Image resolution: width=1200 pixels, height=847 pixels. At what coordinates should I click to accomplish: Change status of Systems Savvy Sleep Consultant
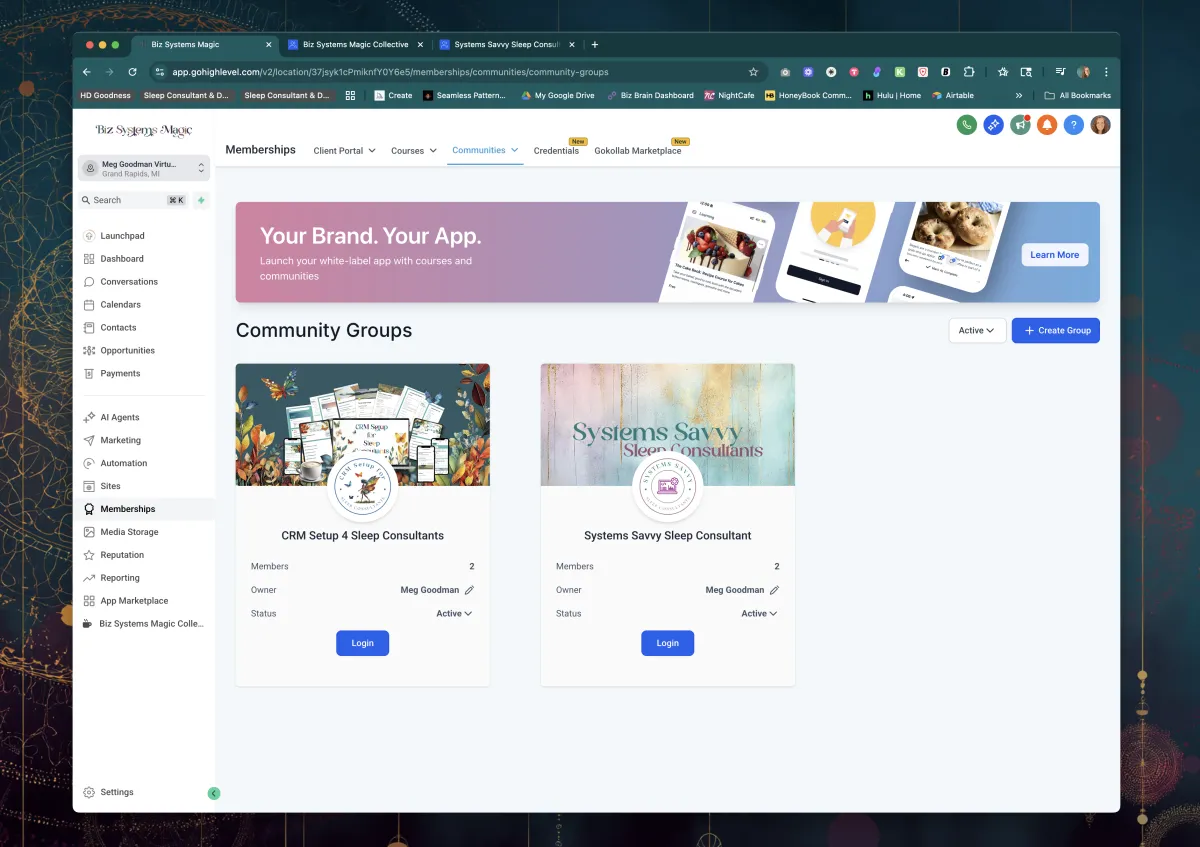pos(759,614)
